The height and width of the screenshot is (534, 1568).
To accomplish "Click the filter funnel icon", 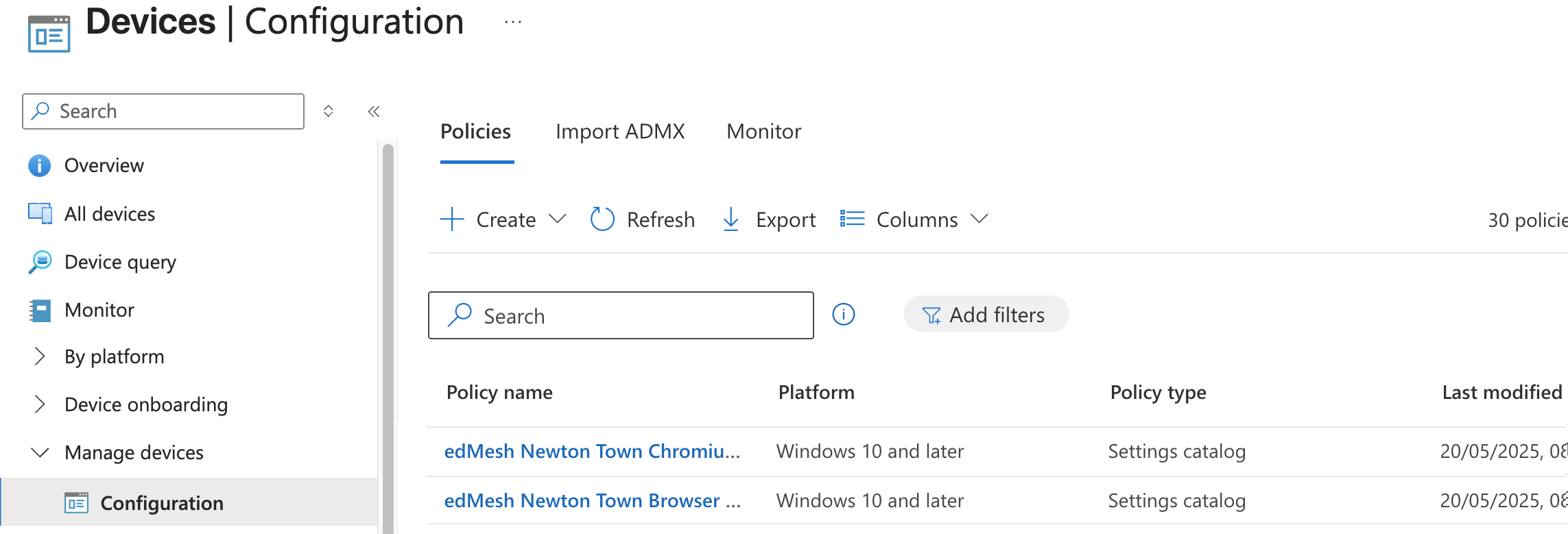I will tap(931, 315).
